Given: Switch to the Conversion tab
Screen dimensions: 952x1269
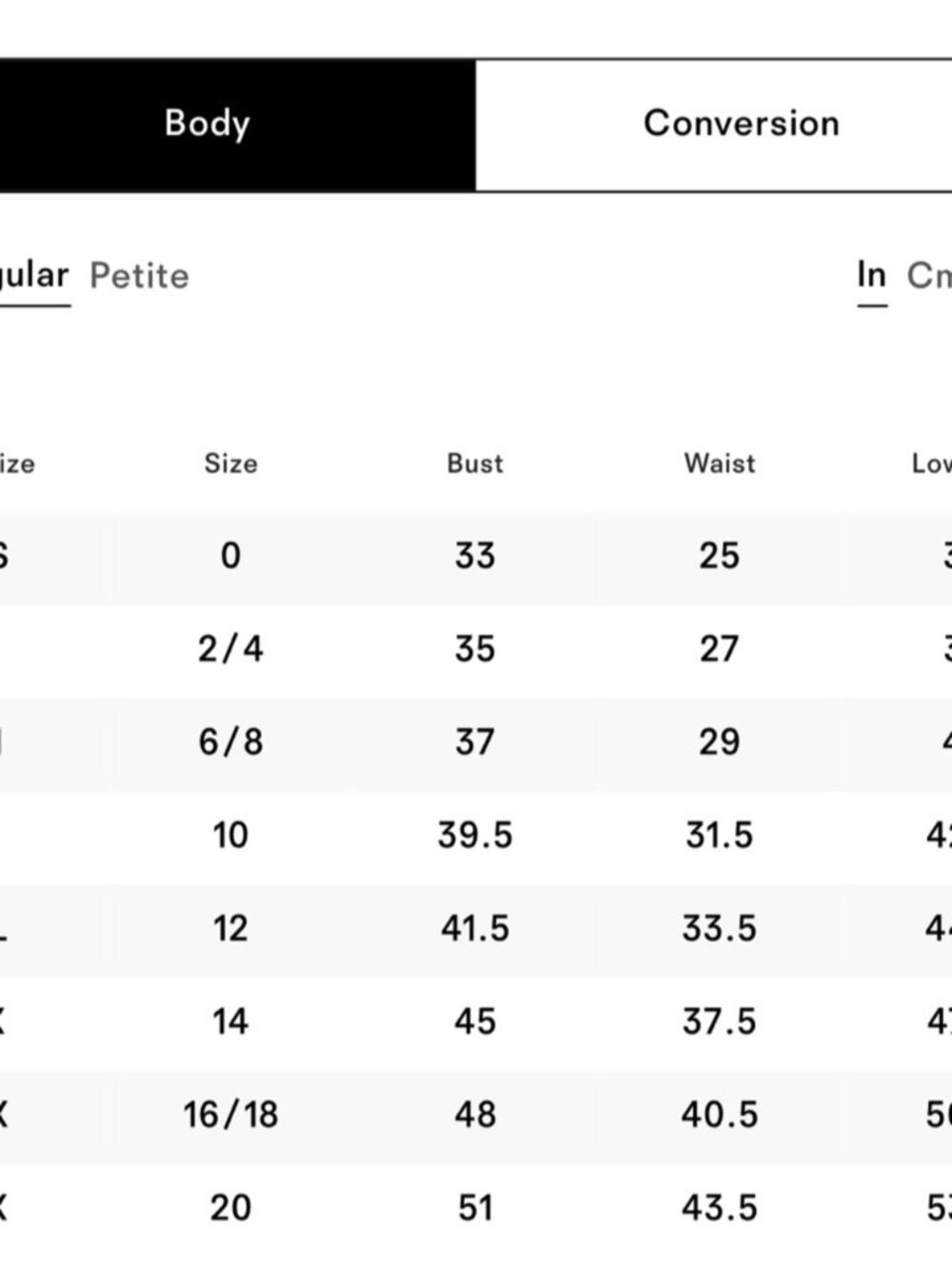Looking at the screenshot, I should click(x=714, y=125).
